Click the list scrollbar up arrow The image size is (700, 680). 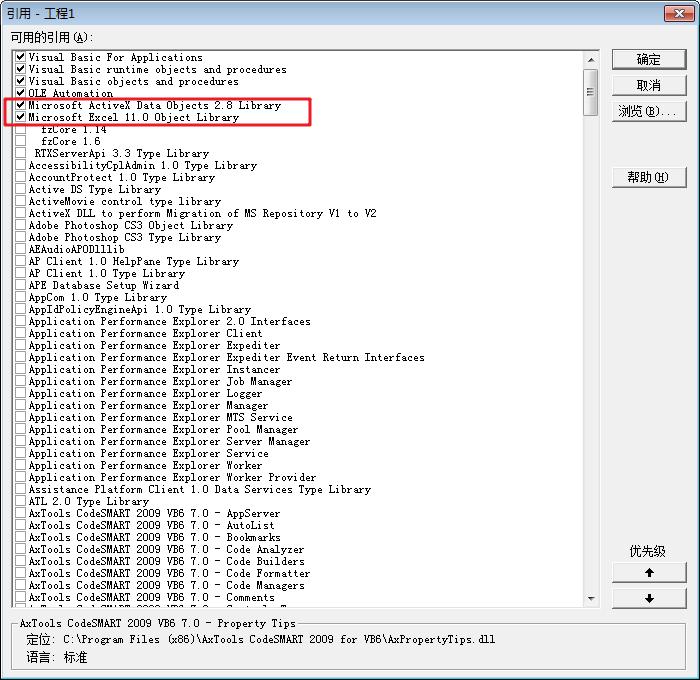tap(591, 59)
